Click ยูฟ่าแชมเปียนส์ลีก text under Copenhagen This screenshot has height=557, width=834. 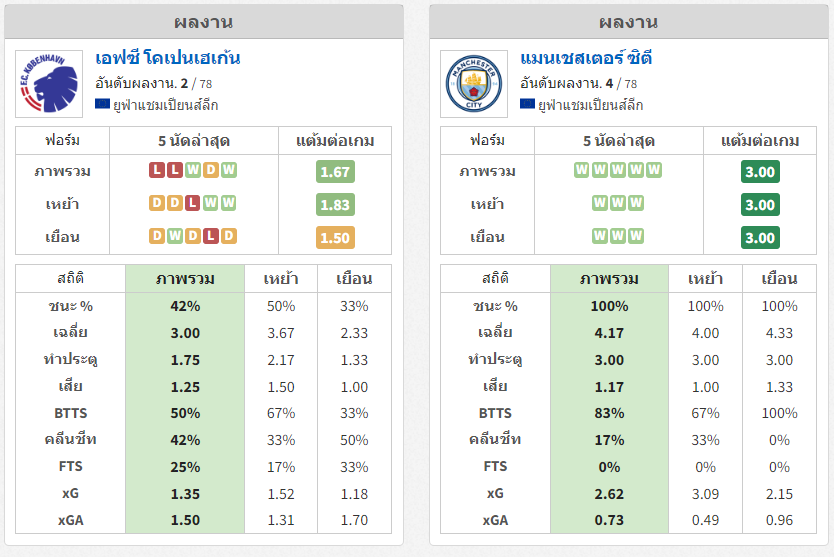[x=165, y=105]
